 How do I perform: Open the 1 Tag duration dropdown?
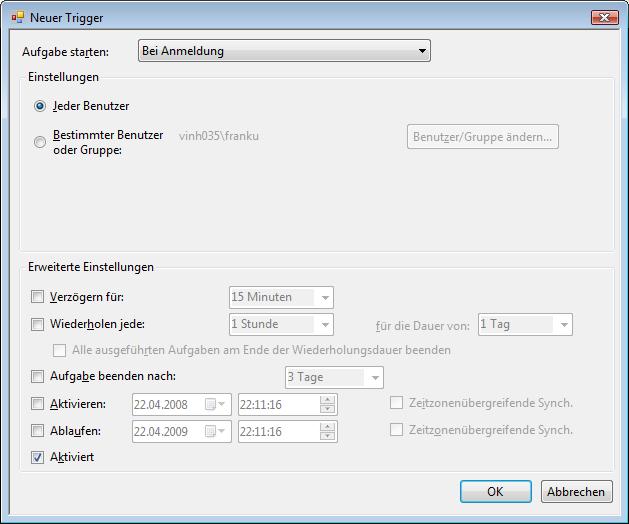525,324
